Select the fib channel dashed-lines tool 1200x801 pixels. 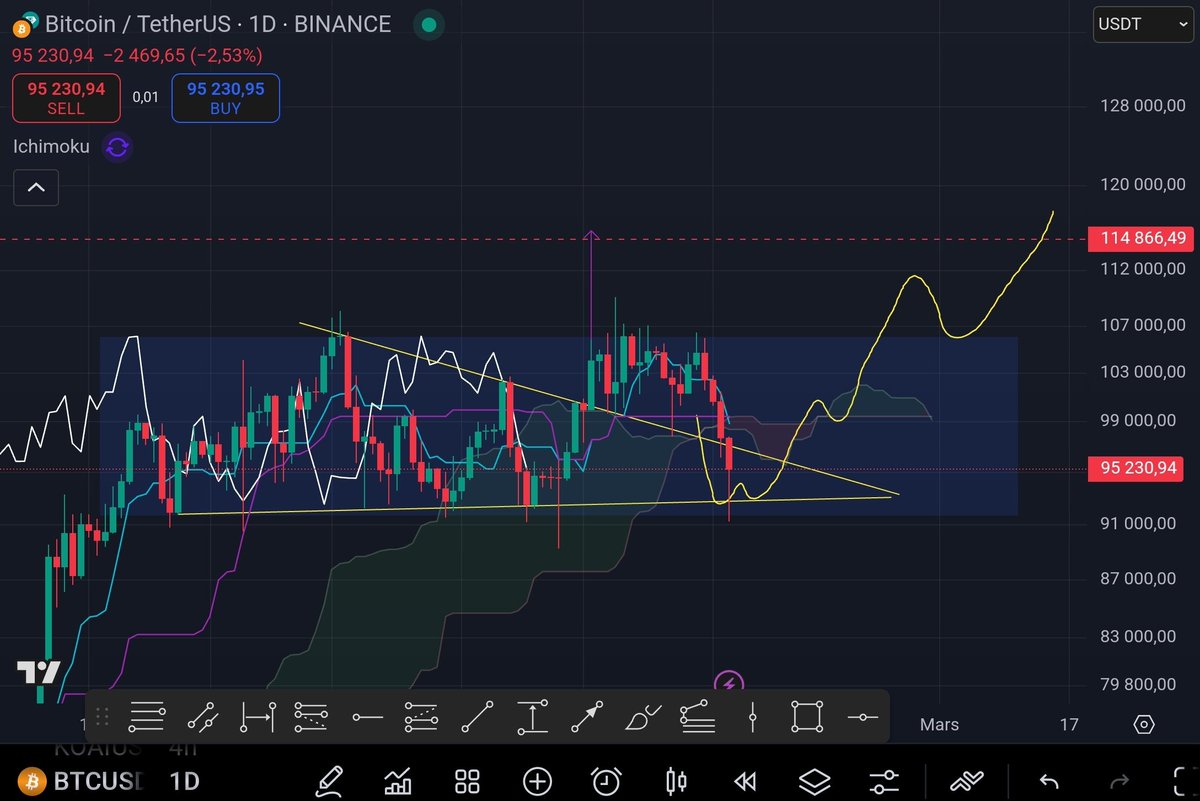(421, 716)
